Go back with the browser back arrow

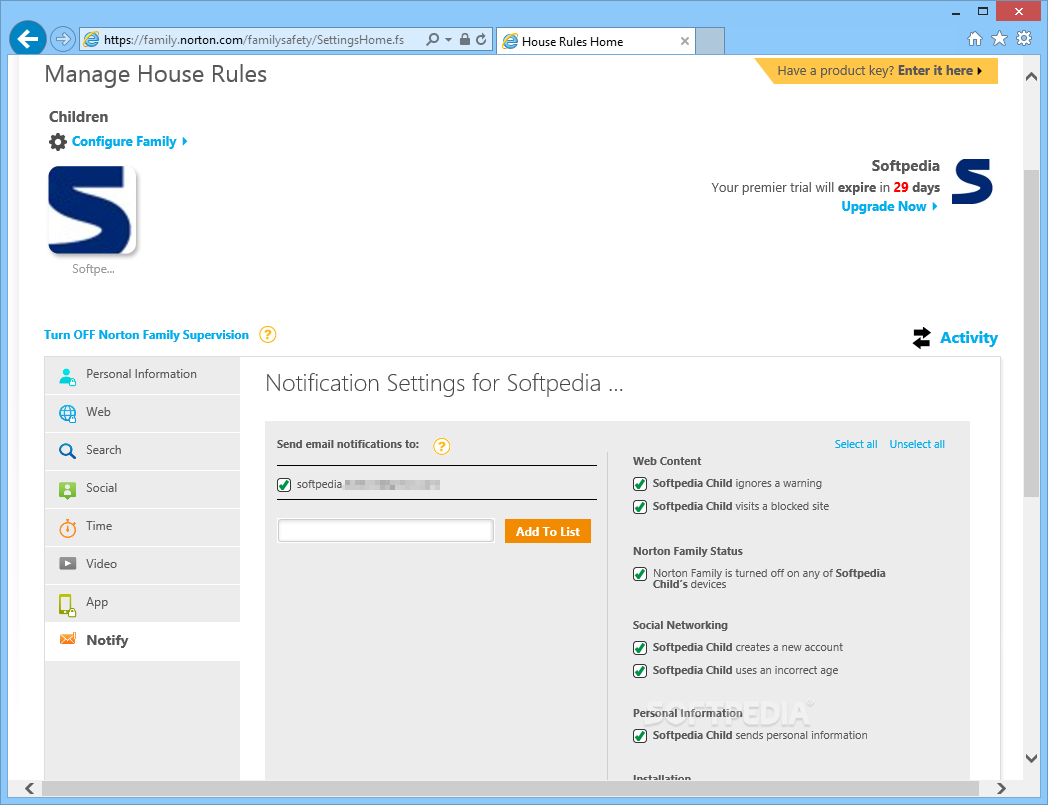[27, 39]
